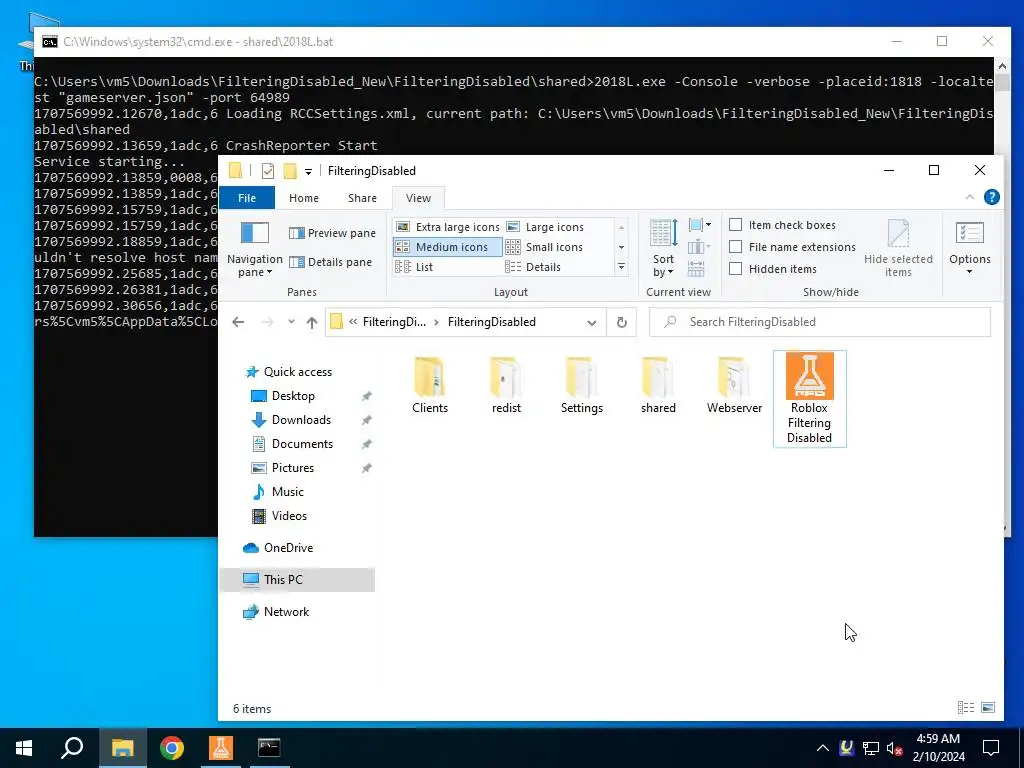Open the File tab
Image resolution: width=1024 pixels, height=768 pixels.
coord(247,198)
